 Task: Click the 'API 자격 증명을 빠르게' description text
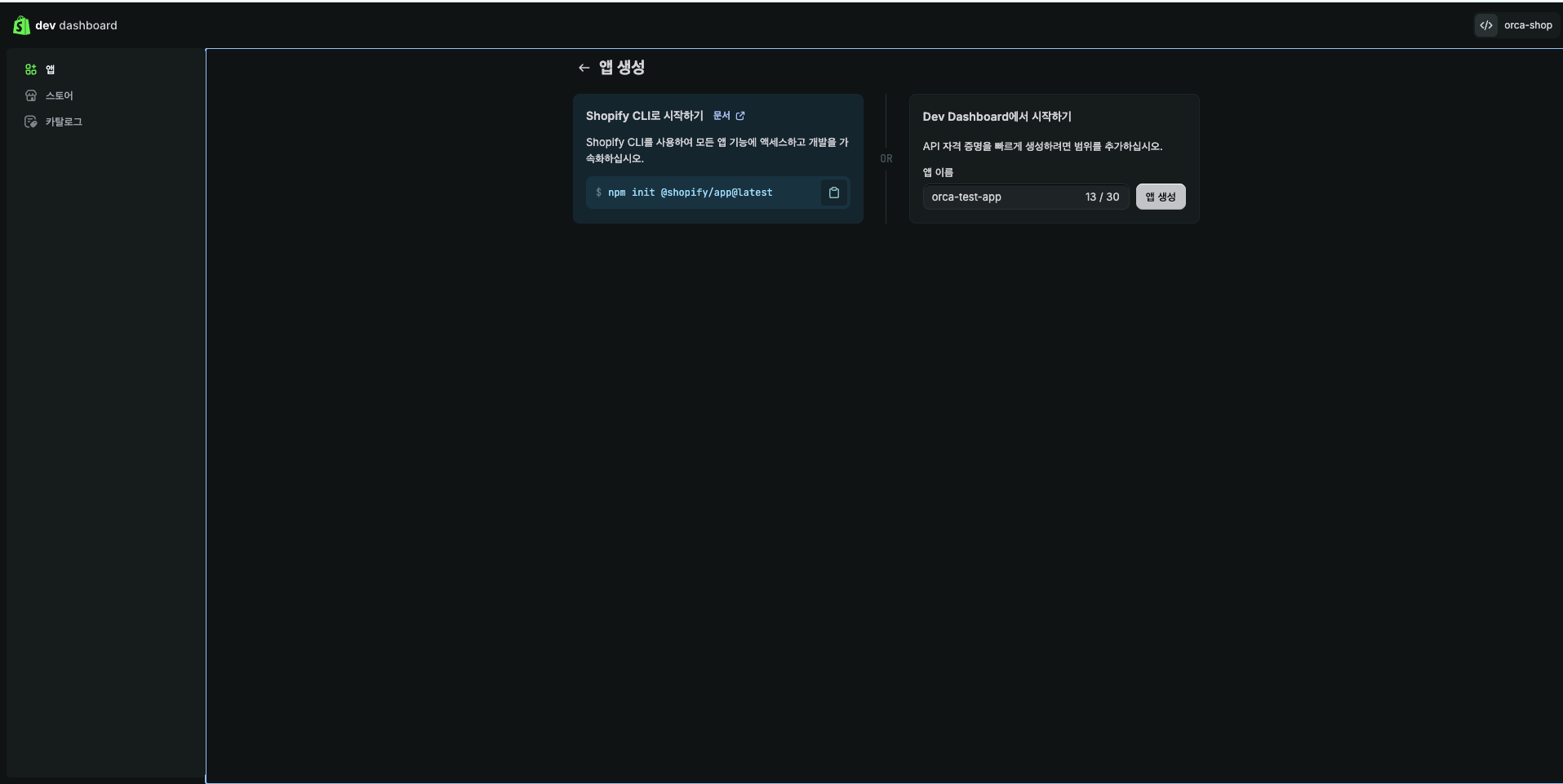(1043, 146)
